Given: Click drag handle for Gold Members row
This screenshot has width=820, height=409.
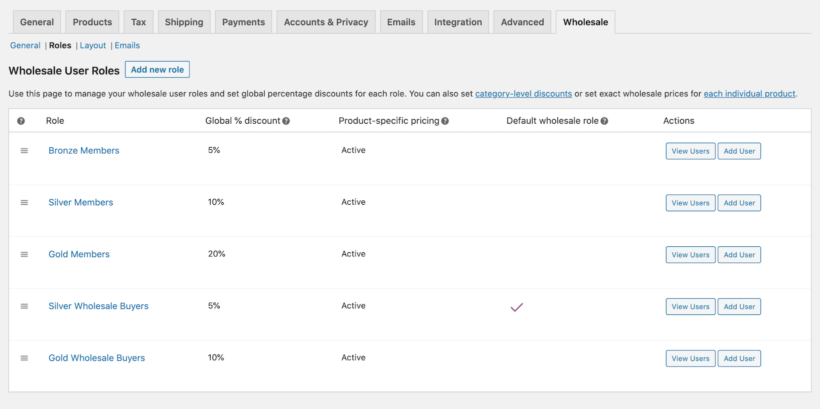Looking at the screenshot, I should pyautogui.click(x=24, y=254).
